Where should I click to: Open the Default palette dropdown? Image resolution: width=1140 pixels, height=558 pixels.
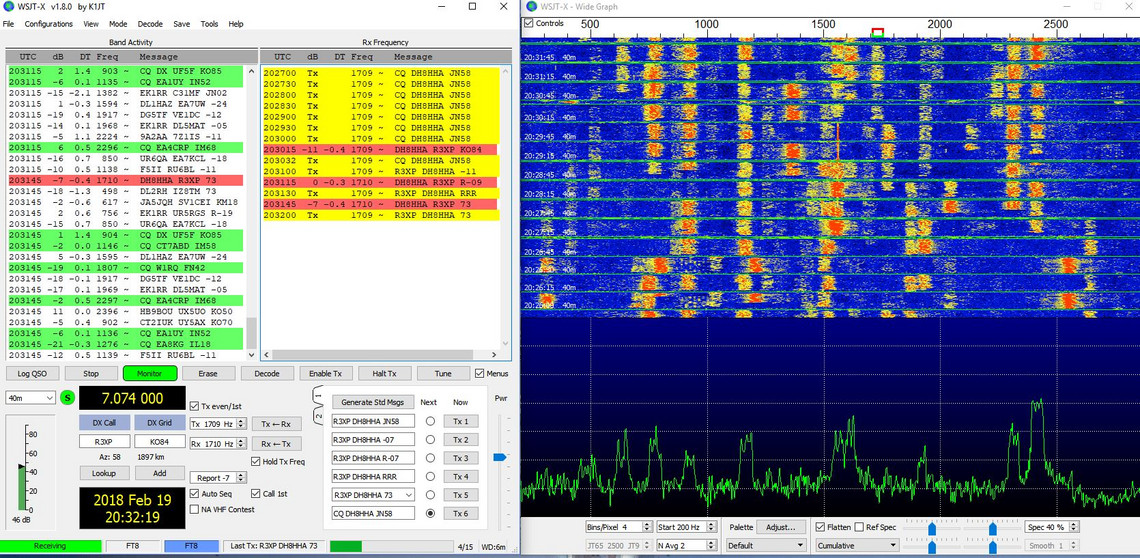767,545
